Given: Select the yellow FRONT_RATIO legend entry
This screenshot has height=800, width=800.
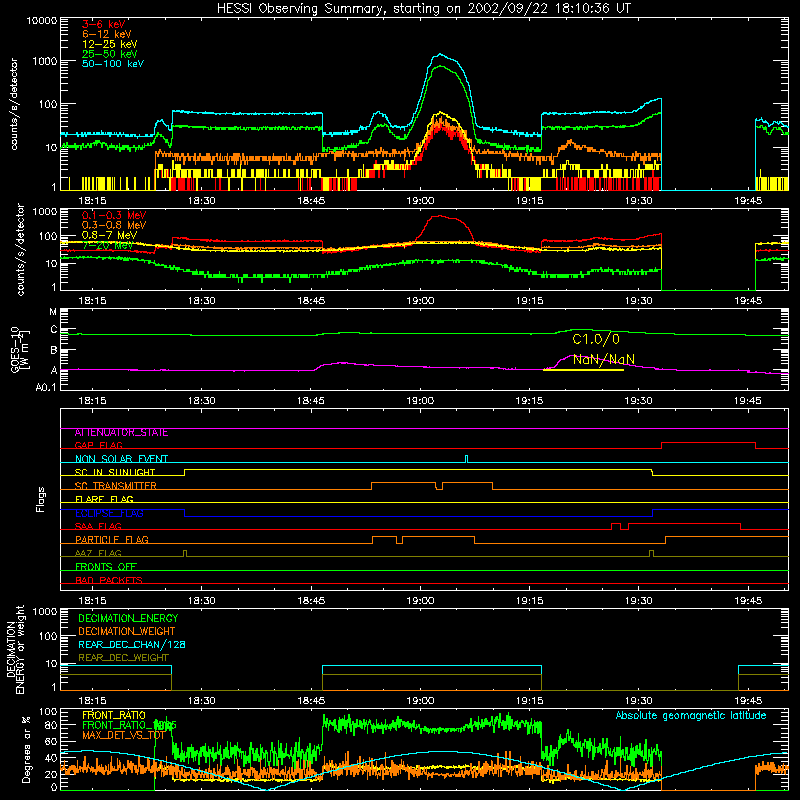Looking at the screenshot, I should [114, 715].
